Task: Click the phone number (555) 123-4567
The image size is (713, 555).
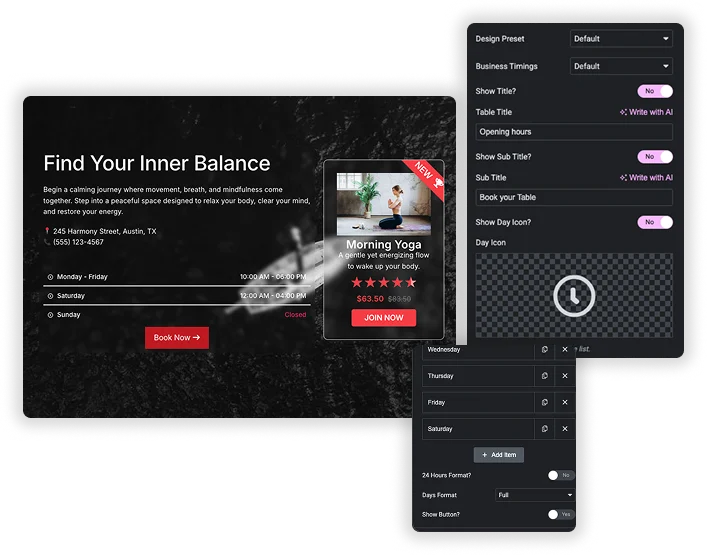Action: [x=78, y=242]
